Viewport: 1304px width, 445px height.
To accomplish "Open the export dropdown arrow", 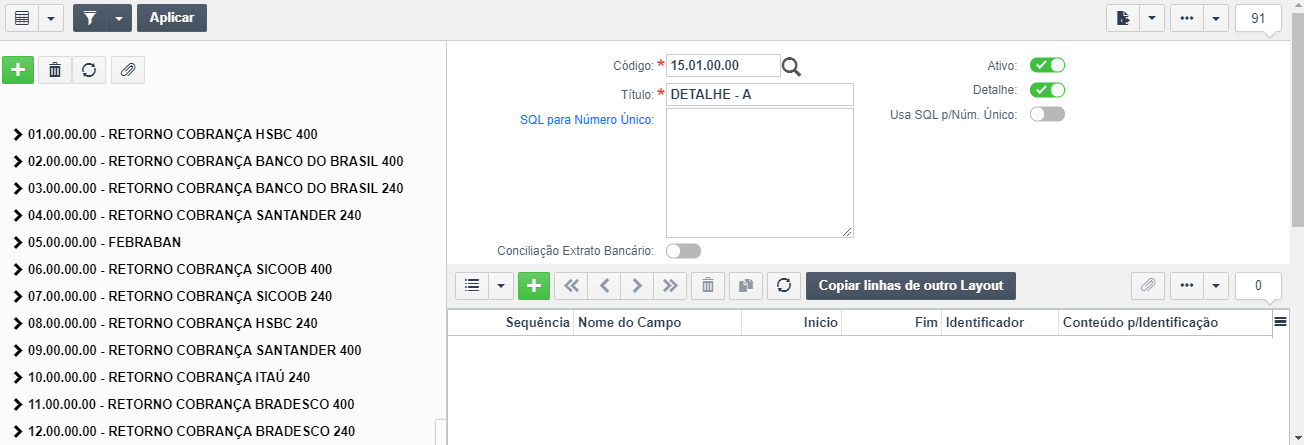I will 1152,18.
